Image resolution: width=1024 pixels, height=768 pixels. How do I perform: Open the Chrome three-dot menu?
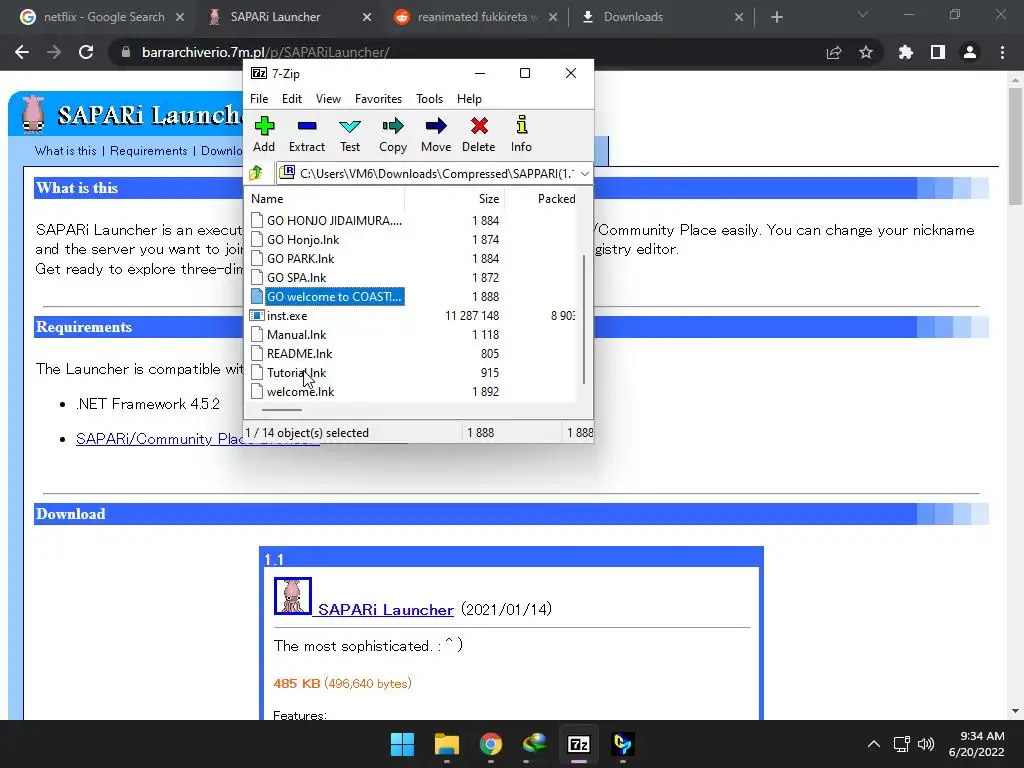pyautogui.click(x=1002, y=52)
